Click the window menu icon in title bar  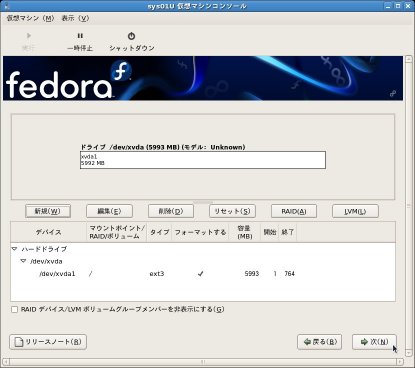[6, 6]
